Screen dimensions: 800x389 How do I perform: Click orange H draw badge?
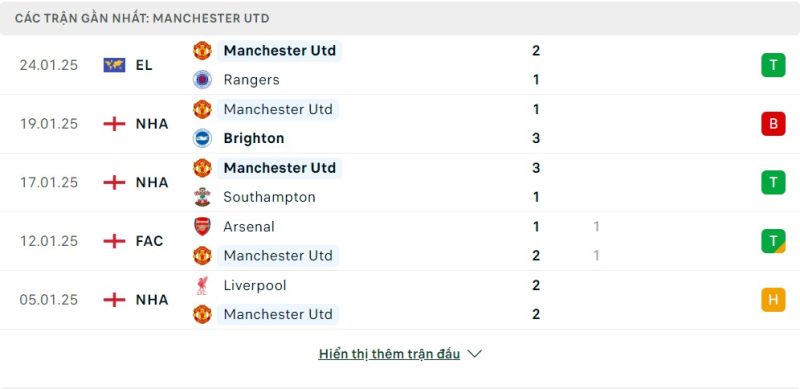[x=773, y=300]
